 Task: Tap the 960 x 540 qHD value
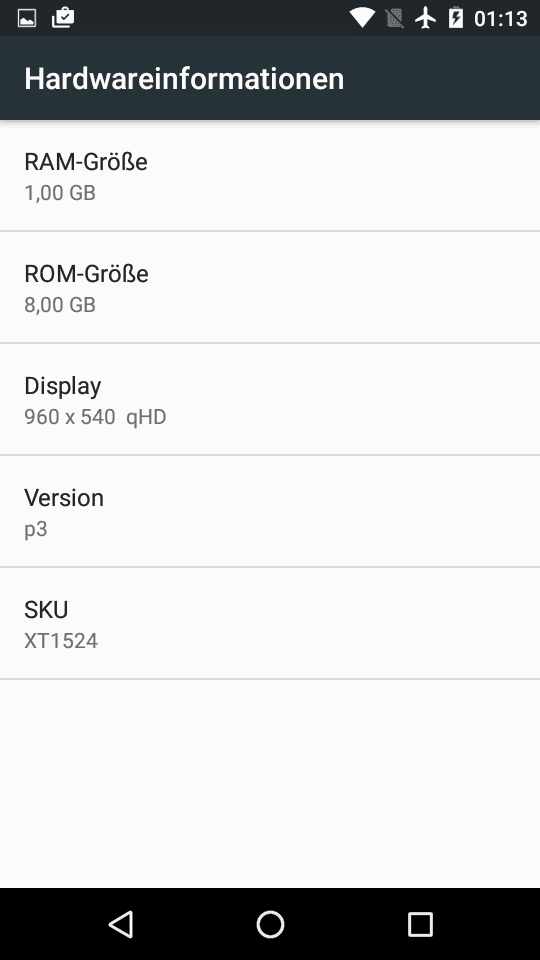coord(96,417)
